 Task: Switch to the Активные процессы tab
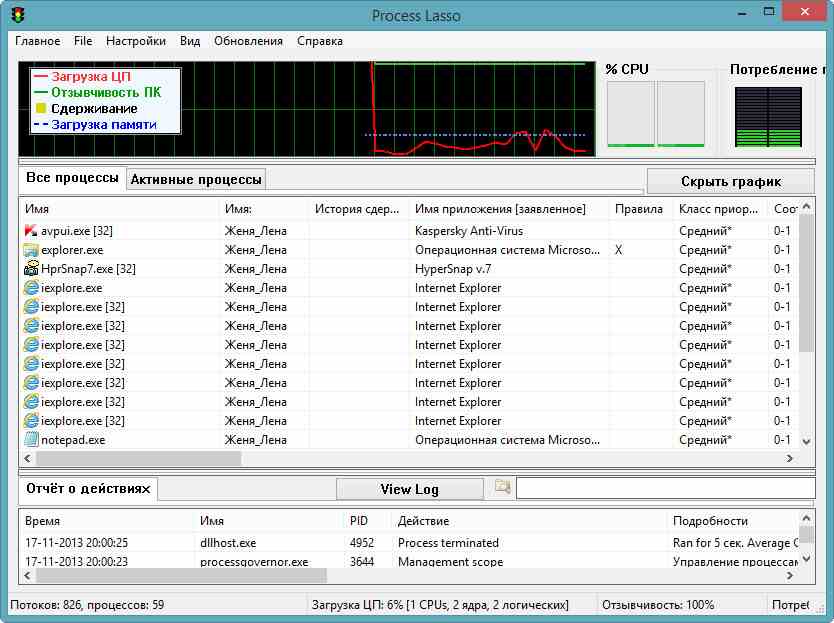point(196,179)
